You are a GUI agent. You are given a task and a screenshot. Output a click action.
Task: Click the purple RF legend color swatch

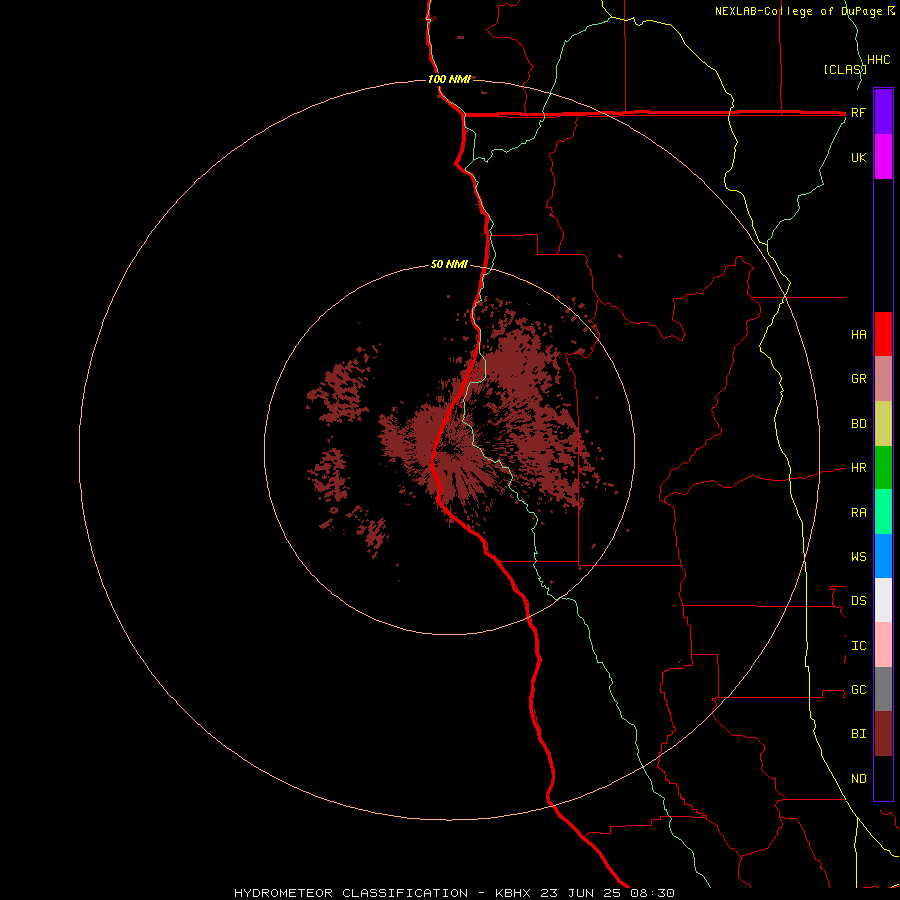click(x=883, y=112)
